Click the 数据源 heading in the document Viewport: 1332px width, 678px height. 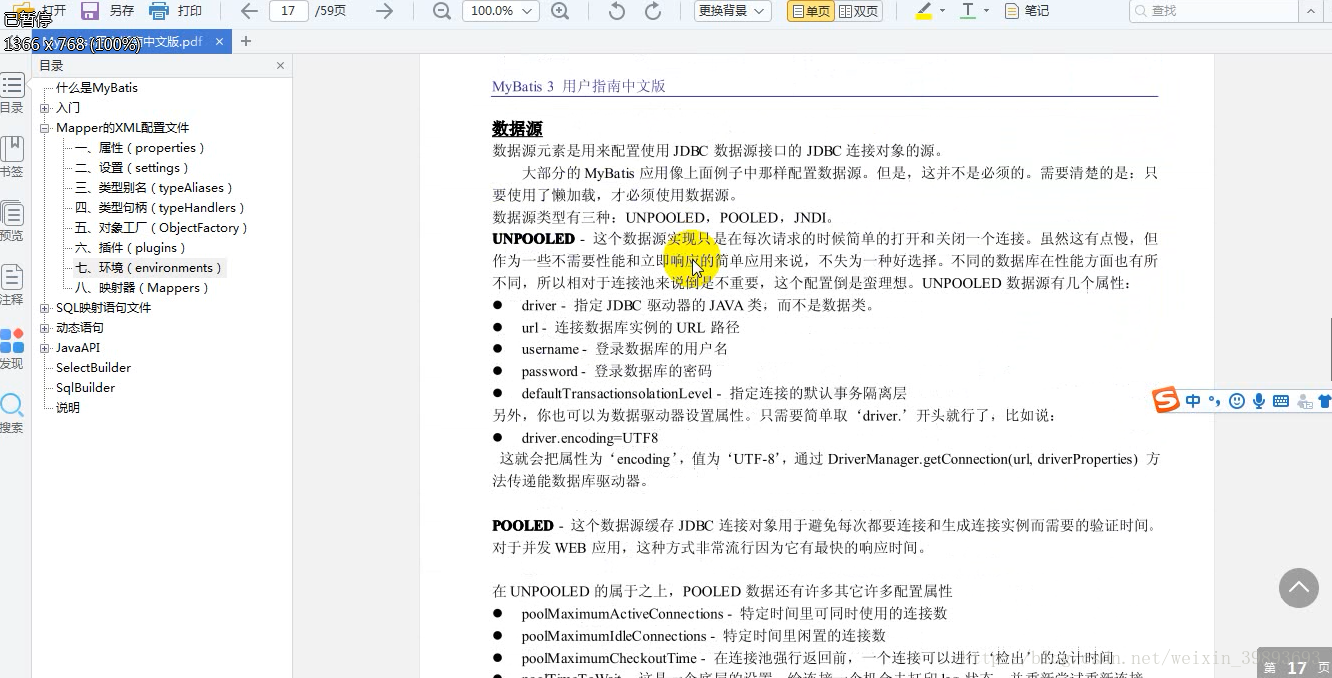[x=517, y=129]
